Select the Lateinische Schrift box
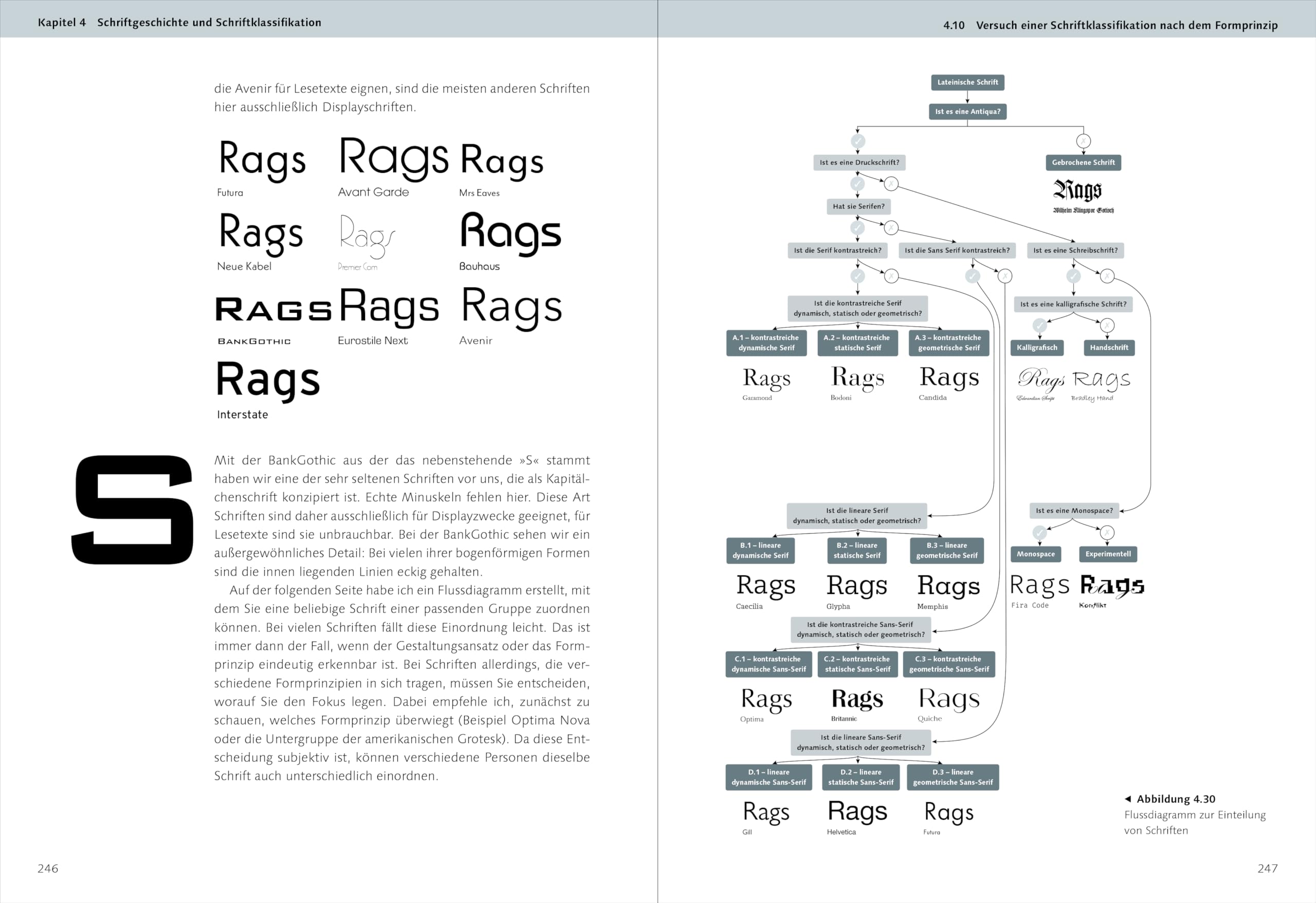This screenshot has width=1316, height=903. tap(967, 82)
